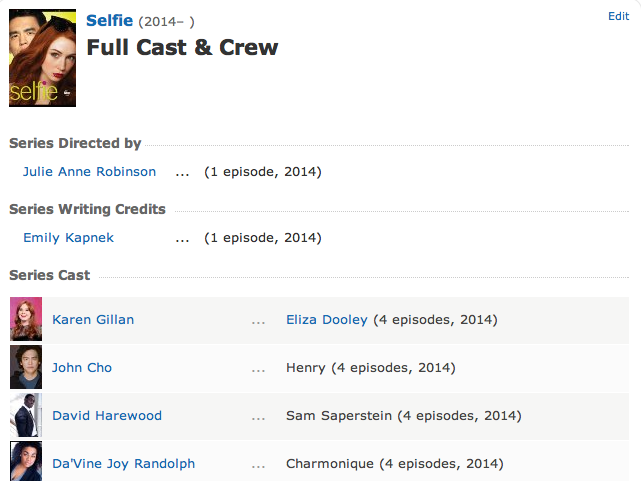This screenshot has height=481, width=641.
Task: Click Karen Gillan's headshot thumbnail
Action: 26,319
